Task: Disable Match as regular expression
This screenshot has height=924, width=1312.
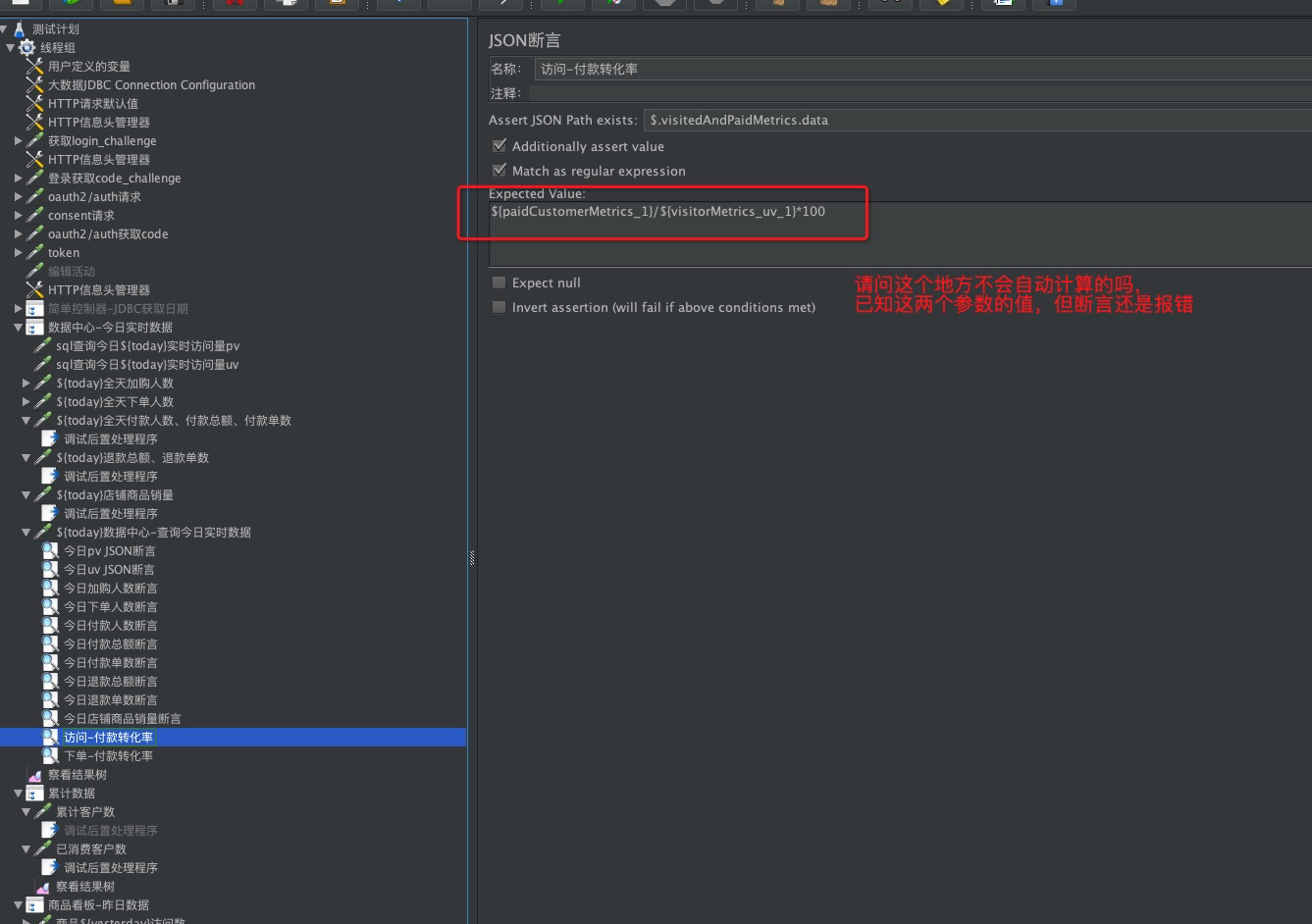Action: tap(499, 170)
